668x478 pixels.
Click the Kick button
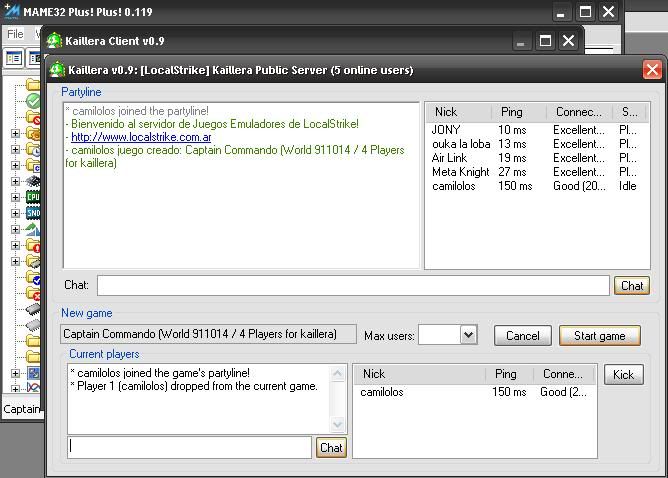pyautogui.click(x=623, y=374)
